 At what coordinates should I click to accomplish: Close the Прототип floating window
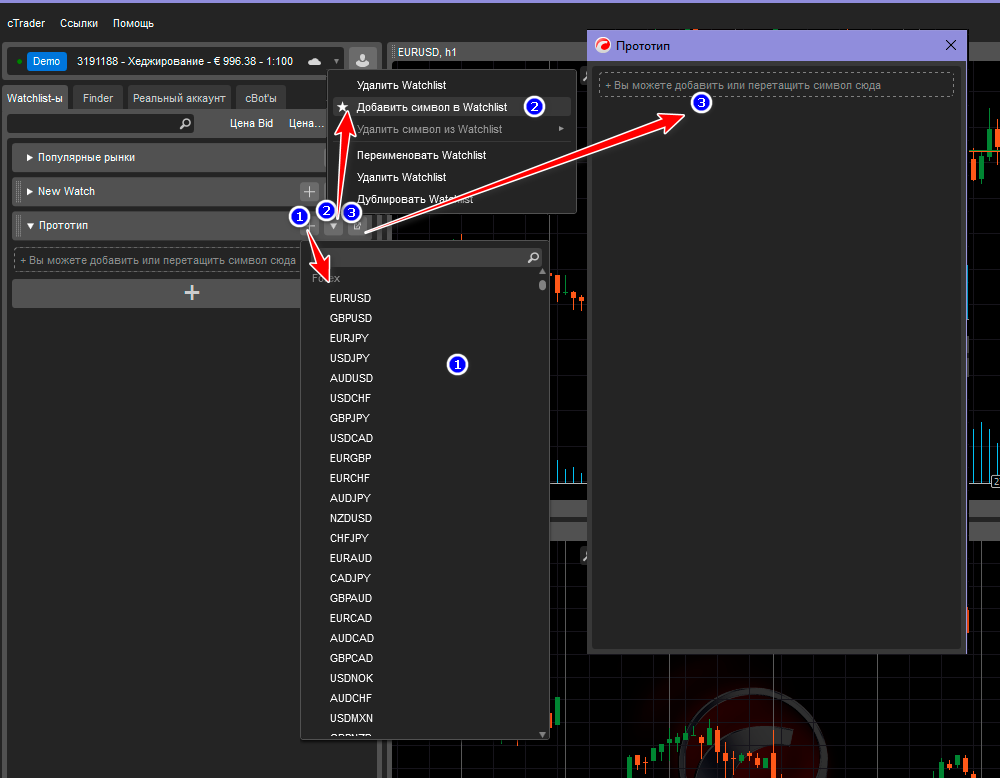(x=951, y=45)
